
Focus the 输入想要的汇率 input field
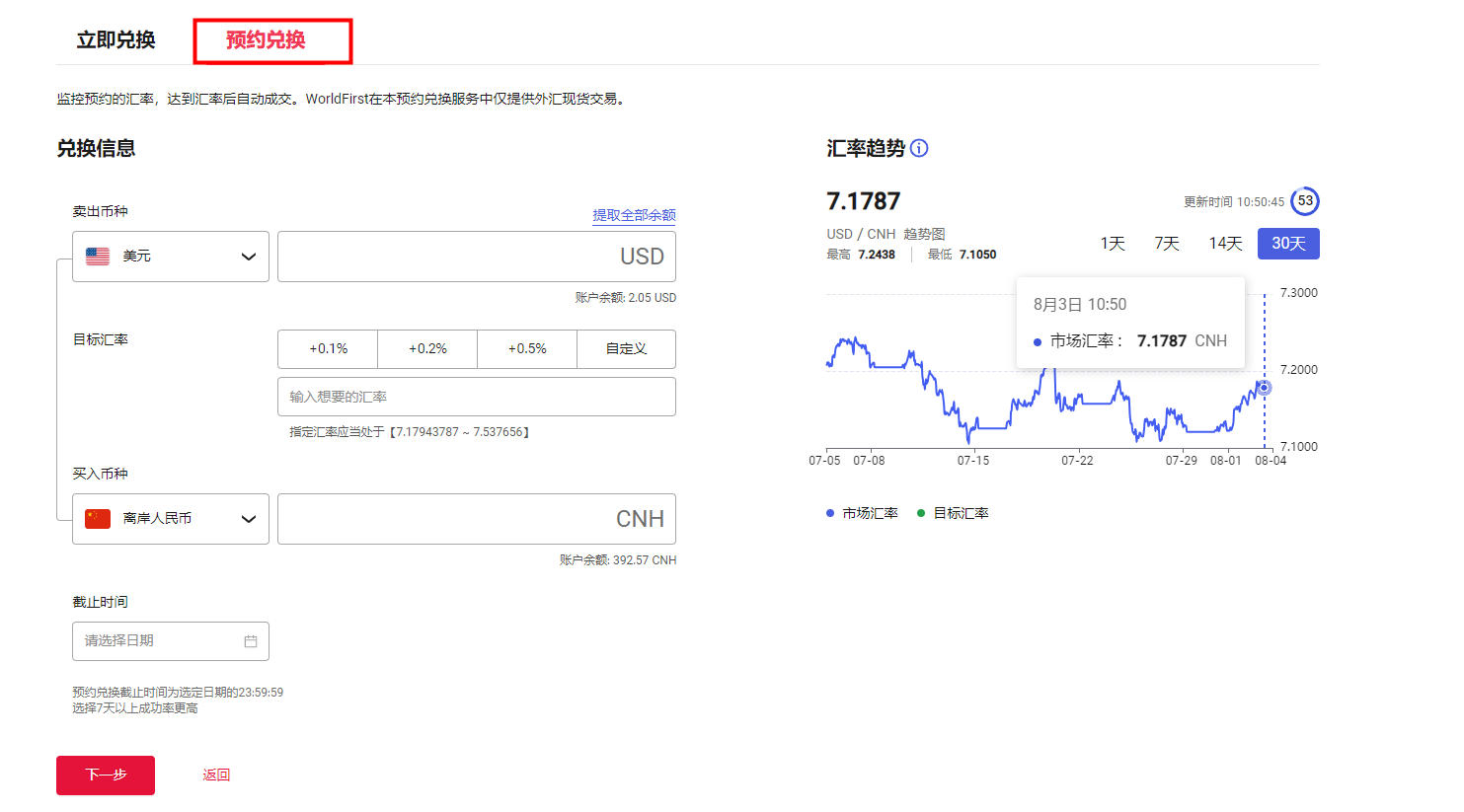tap(476, 397)
